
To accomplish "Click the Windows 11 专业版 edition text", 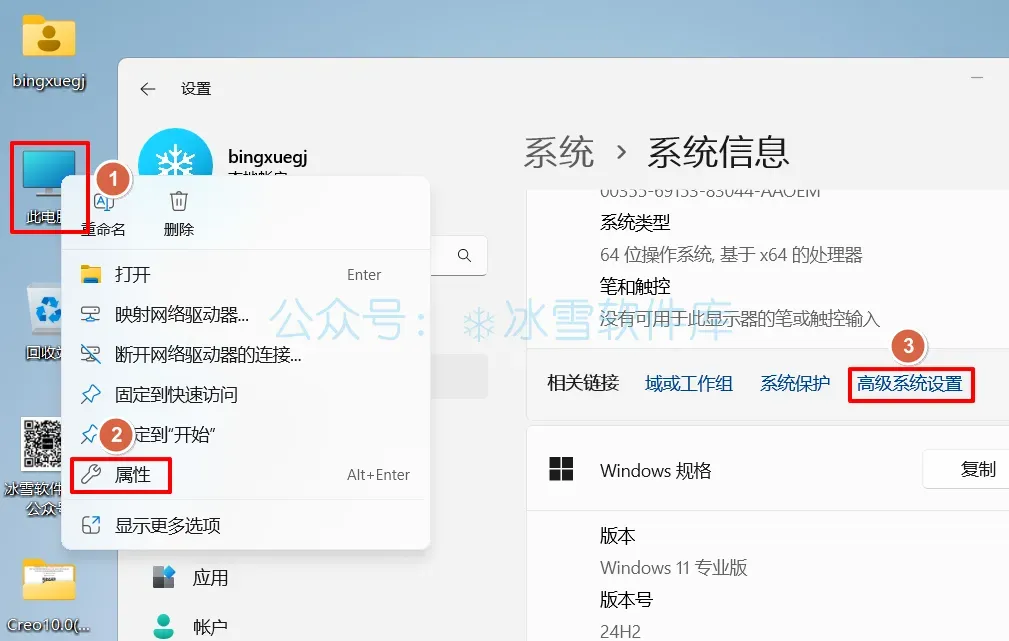I will click(x=674, y=568).
